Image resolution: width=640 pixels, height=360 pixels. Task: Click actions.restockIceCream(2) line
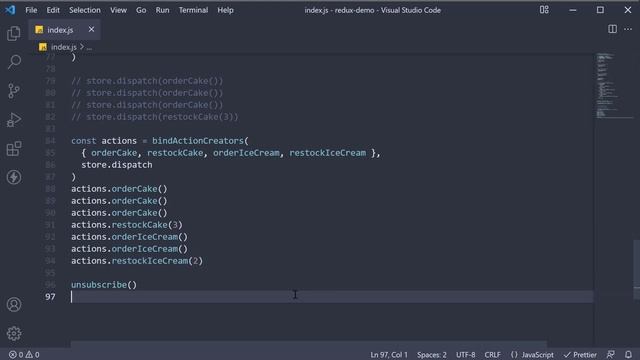coord(137,260)
